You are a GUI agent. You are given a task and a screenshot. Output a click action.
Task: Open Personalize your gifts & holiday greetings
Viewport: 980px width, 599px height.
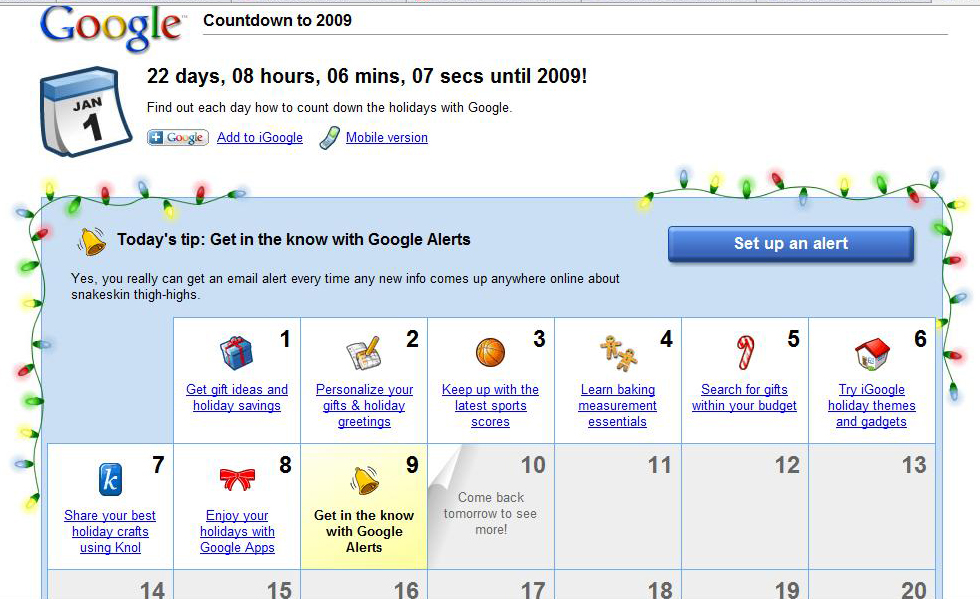tap(364, 405)
